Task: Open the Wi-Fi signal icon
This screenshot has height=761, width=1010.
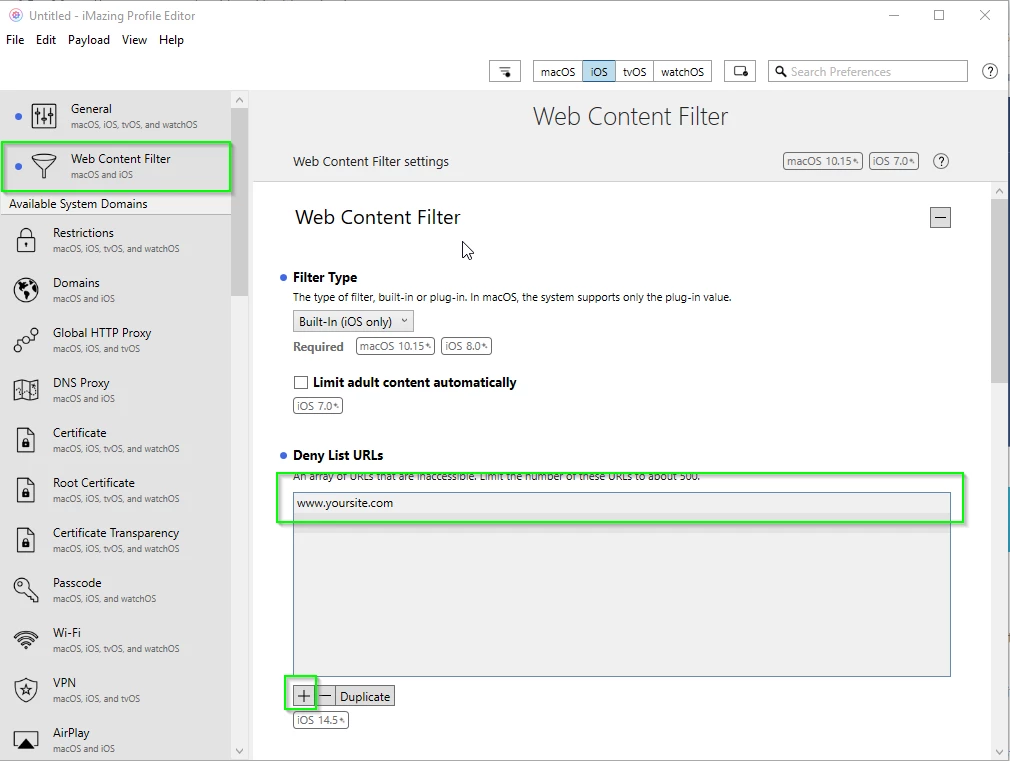Action: (x=26, y=640)
